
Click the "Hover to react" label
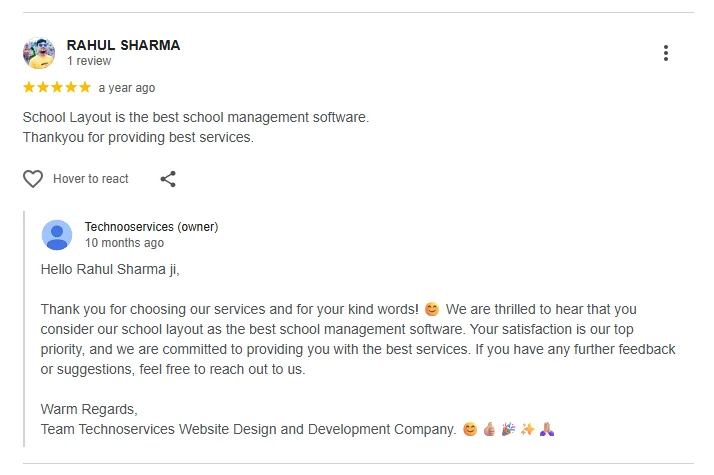pyautogui.click(x=91, y=179)
